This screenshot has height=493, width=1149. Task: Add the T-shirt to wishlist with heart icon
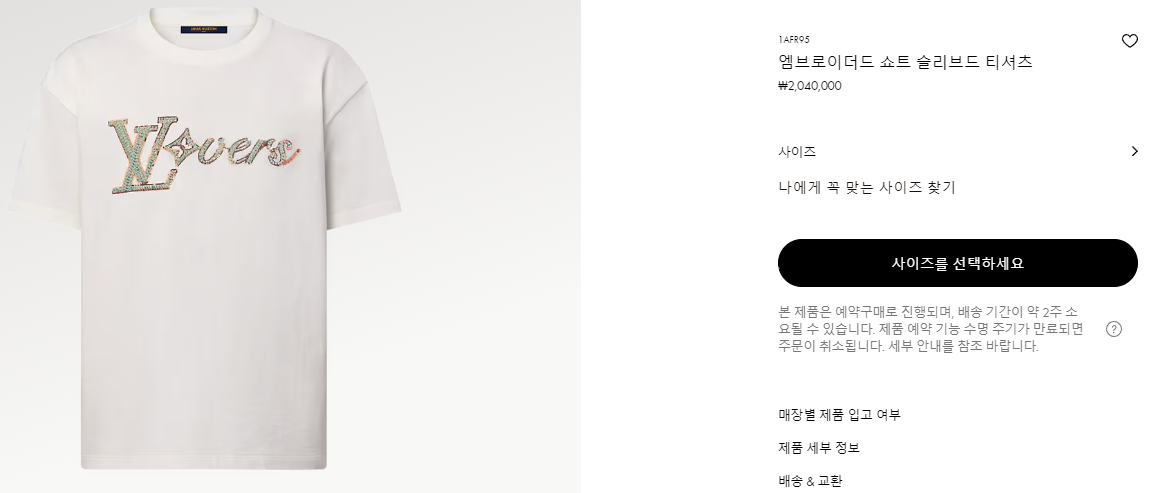pyautogui.click(x=1129, y=41)
